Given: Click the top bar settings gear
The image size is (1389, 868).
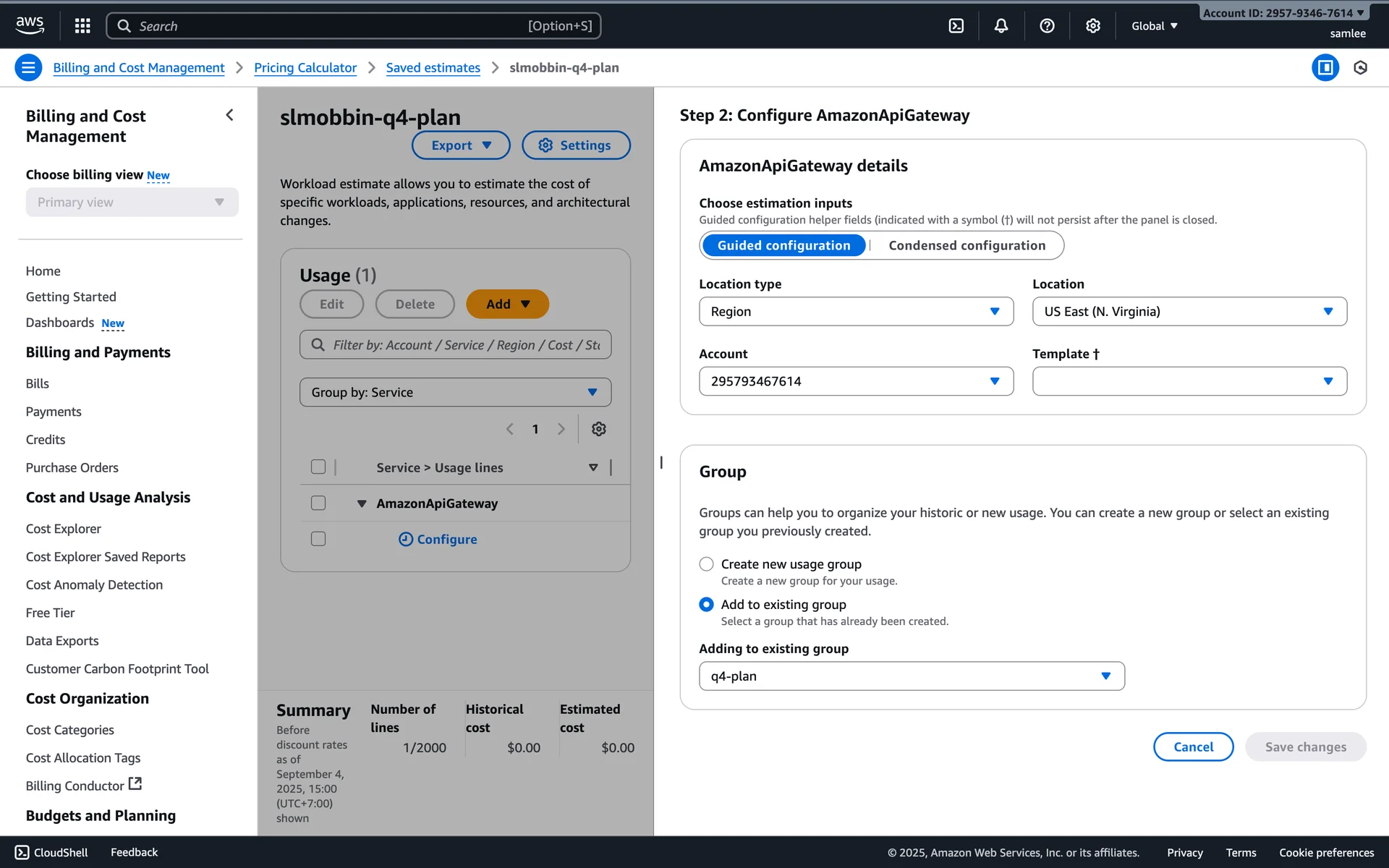Looking at the screenshot, I should tap(1092, 26).
